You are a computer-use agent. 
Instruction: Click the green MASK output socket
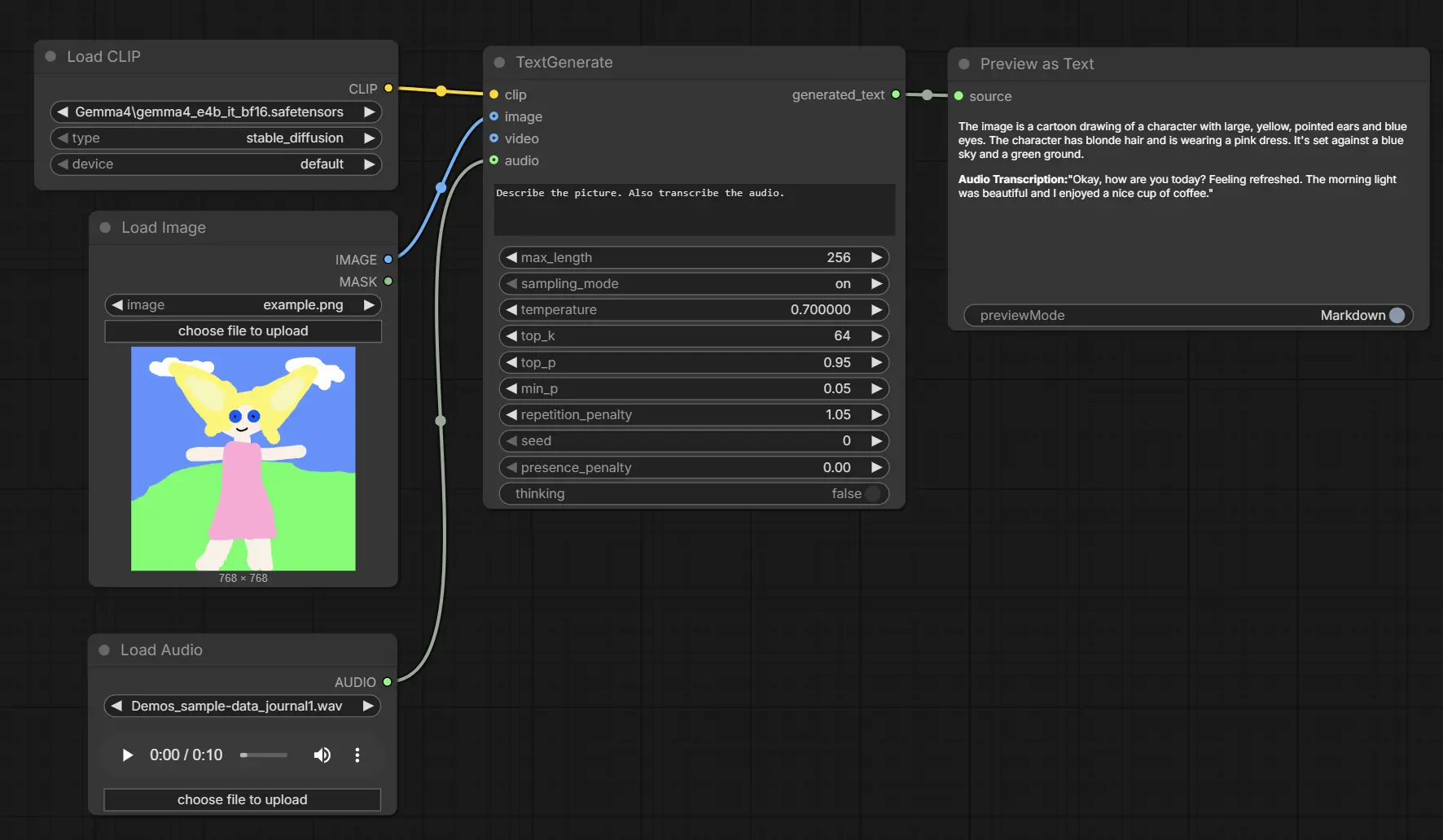pyautogui.click(x=388, y=281)
